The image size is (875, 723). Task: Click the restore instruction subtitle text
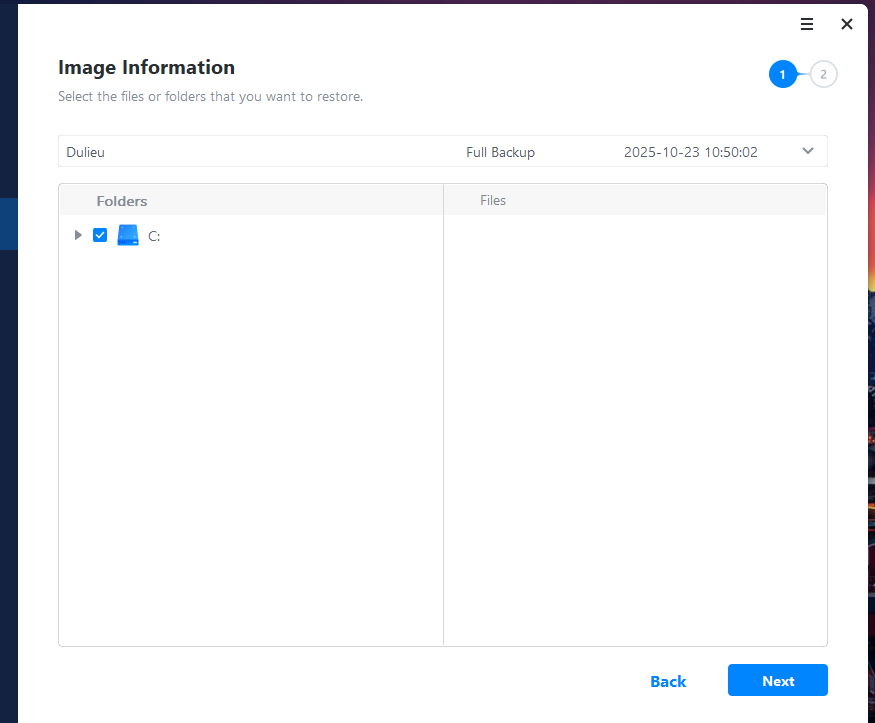click(x=210, y=97)
